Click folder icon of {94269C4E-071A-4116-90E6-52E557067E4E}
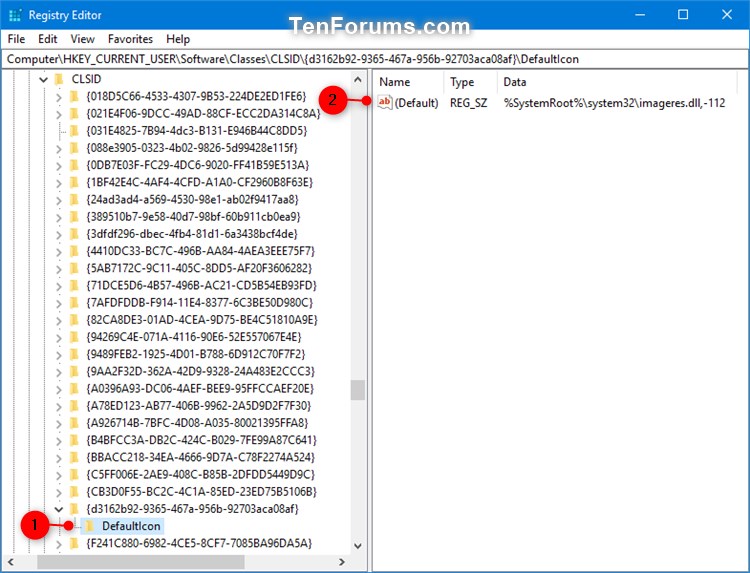 pos(74,337)
